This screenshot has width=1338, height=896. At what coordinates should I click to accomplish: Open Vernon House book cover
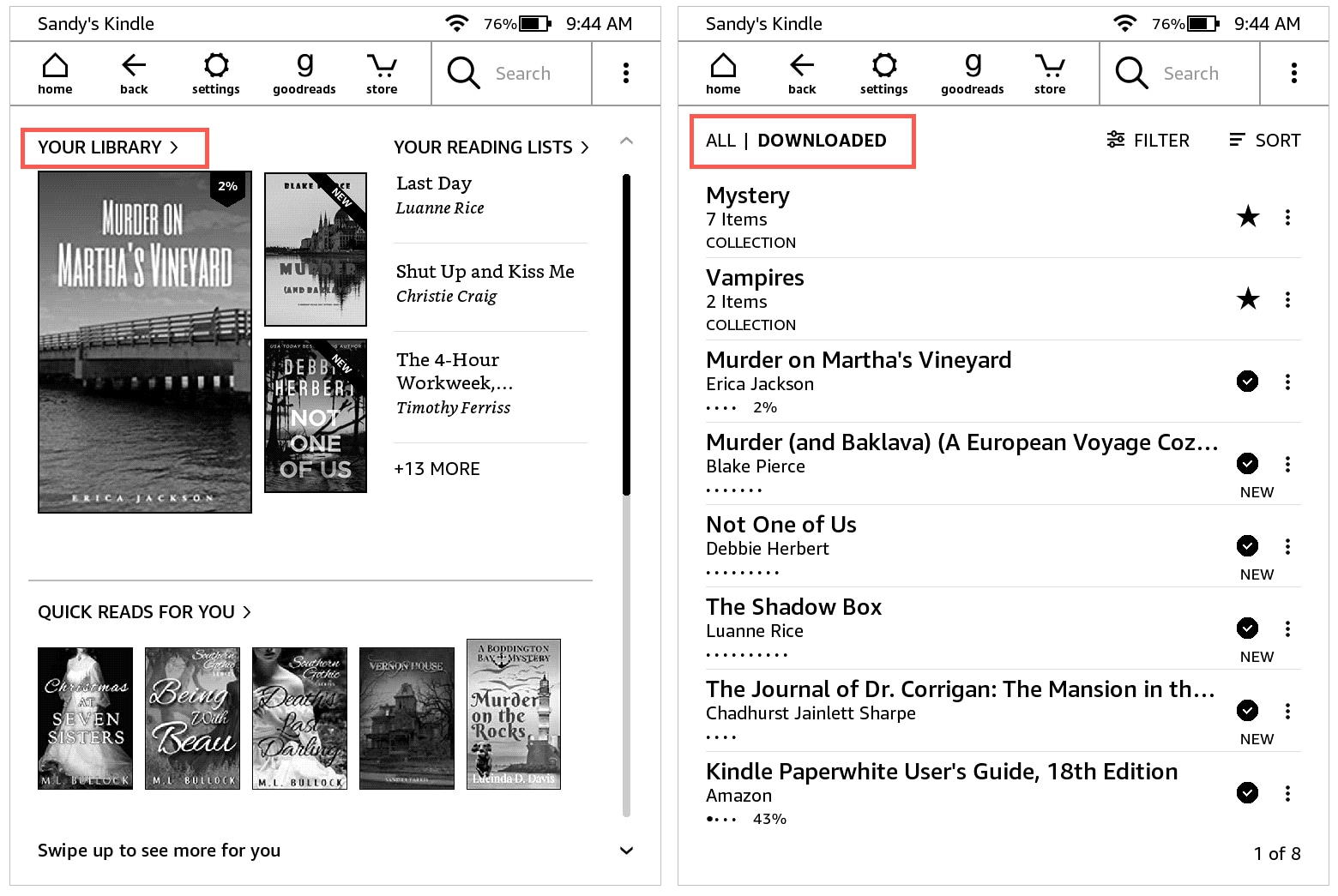click(x=407, y=719)
